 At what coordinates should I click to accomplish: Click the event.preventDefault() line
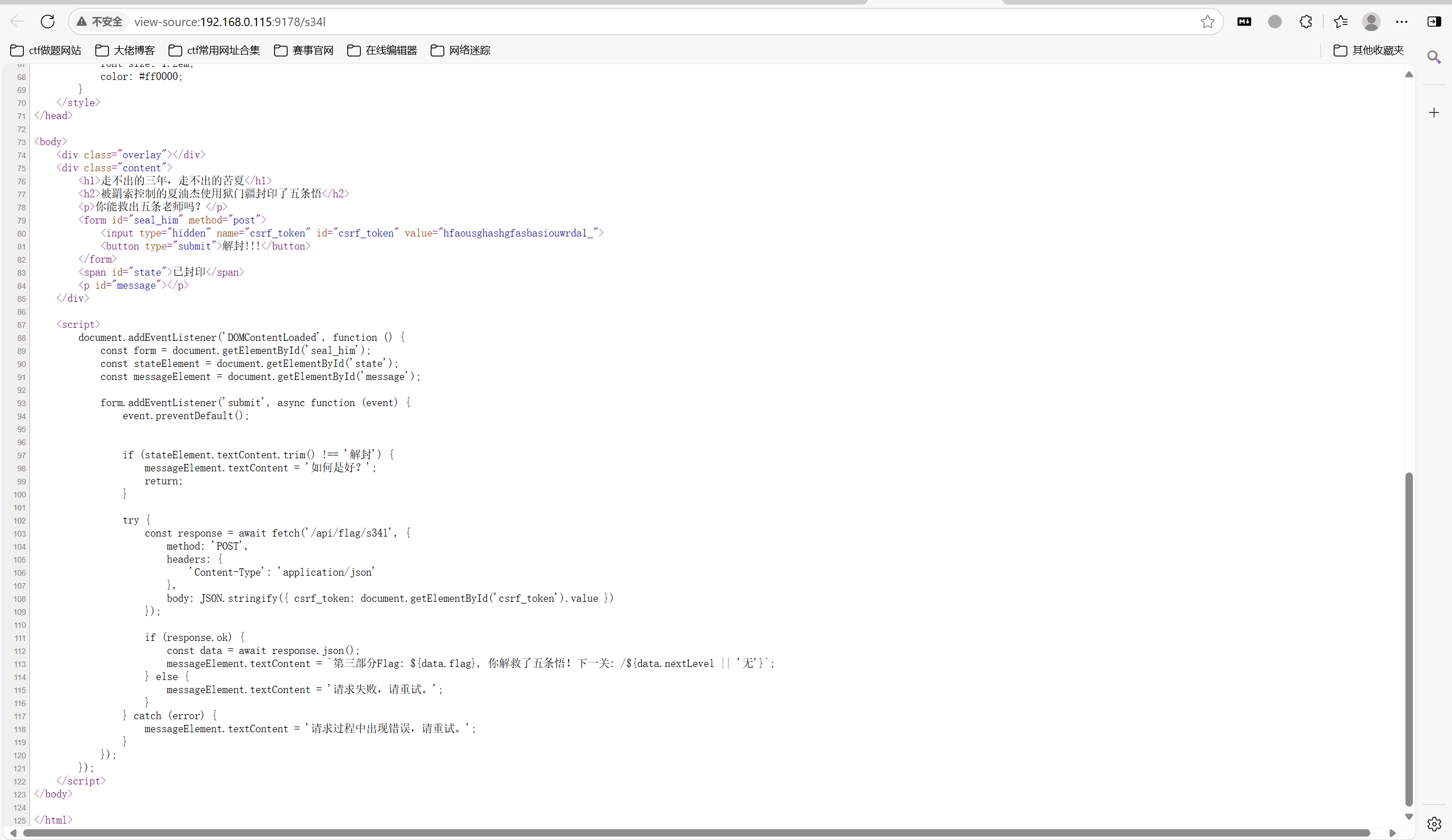point(186,416)
